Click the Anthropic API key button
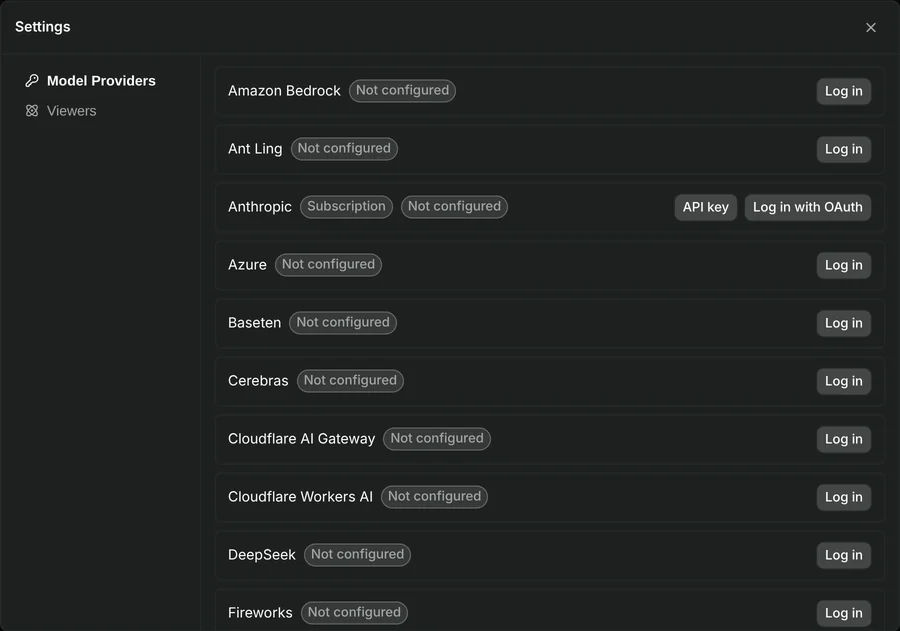The height and width of the screenshot is (631, 900). [x=705, y=207]
